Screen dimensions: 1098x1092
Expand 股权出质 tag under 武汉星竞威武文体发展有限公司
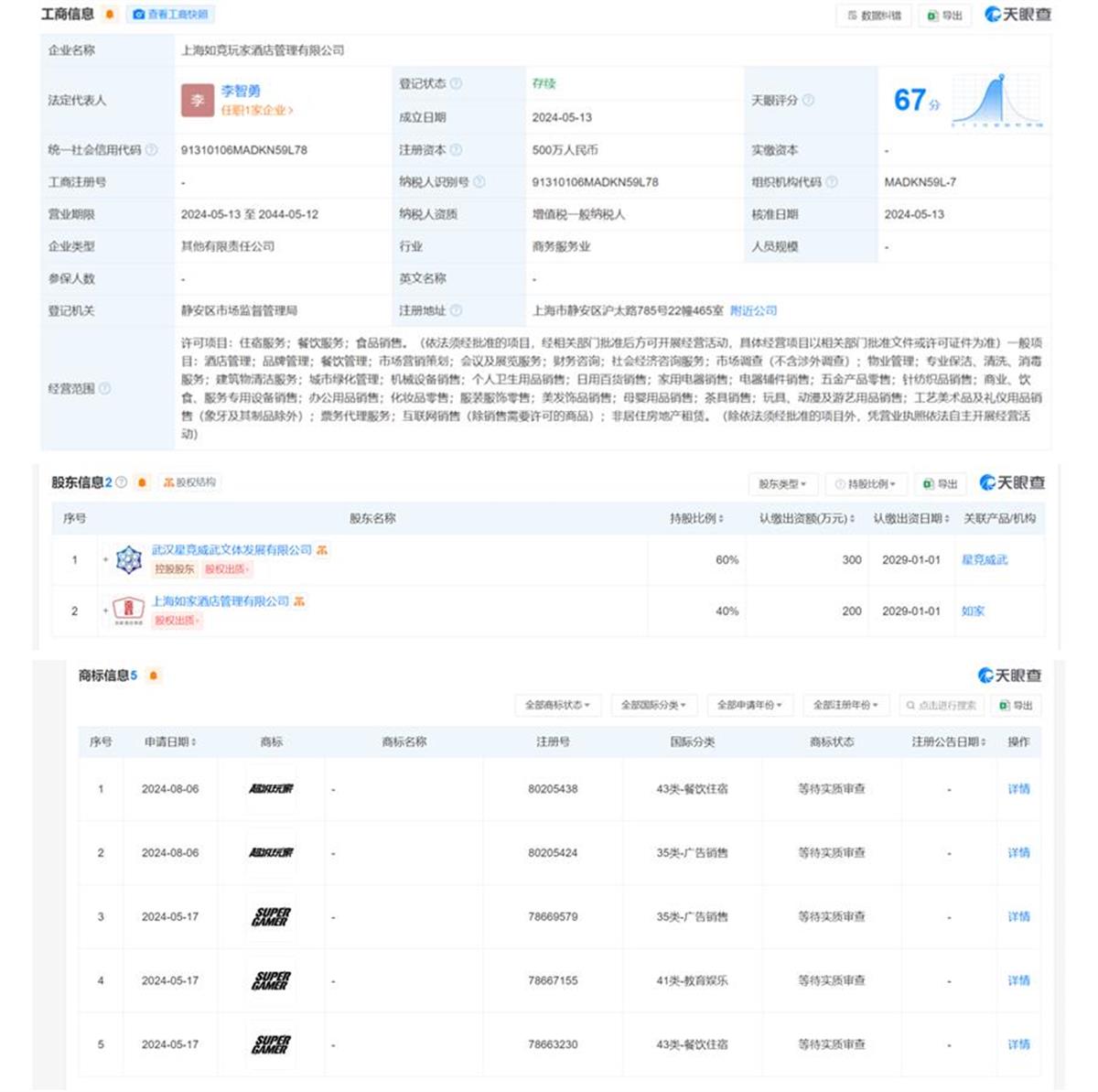226,569
